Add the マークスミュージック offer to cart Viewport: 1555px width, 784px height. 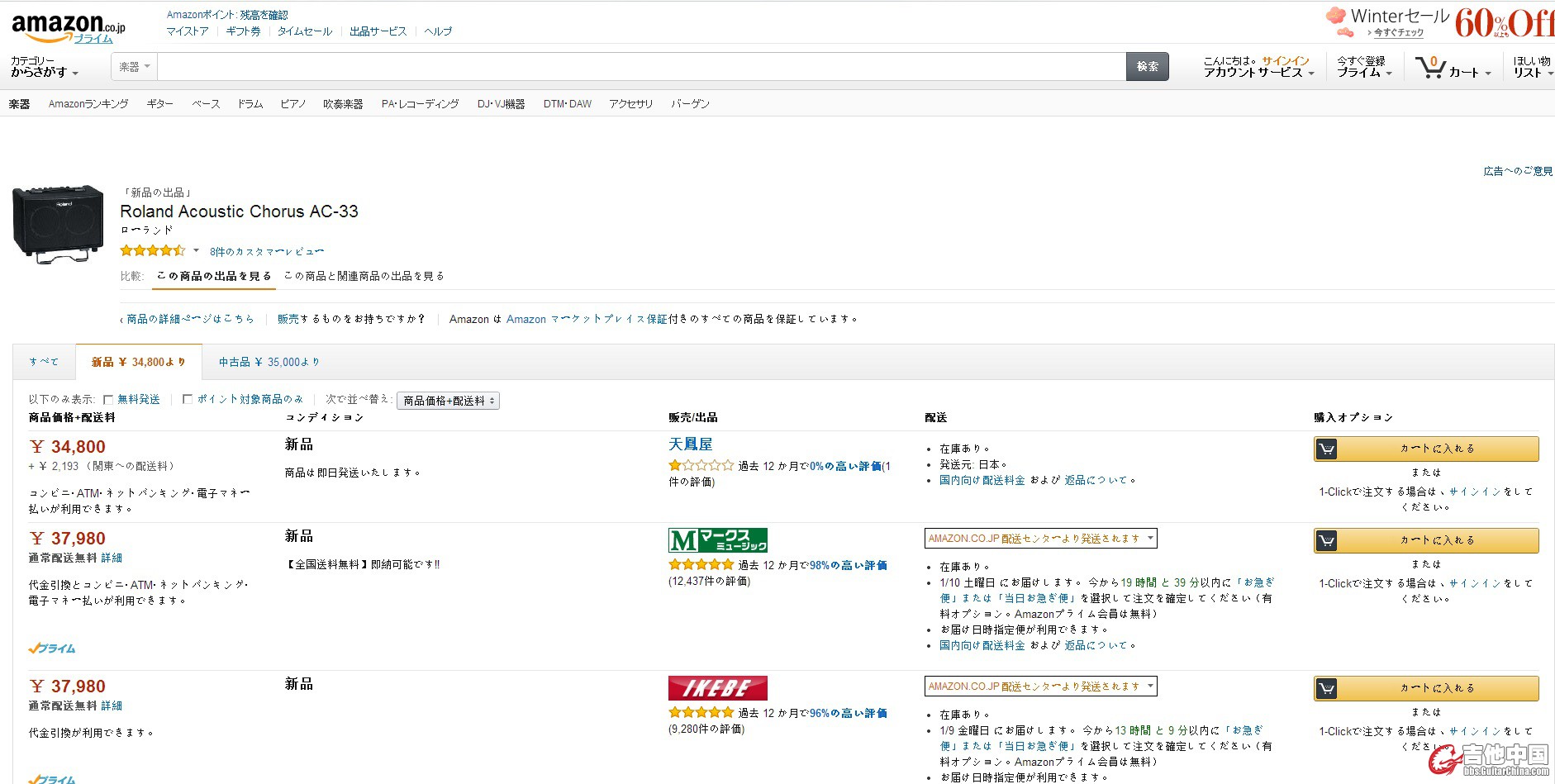coord(1426,540)
